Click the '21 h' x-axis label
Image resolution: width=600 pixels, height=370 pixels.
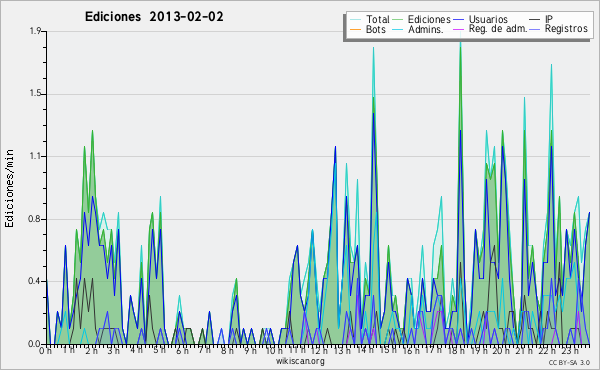[x=523, y=350]
